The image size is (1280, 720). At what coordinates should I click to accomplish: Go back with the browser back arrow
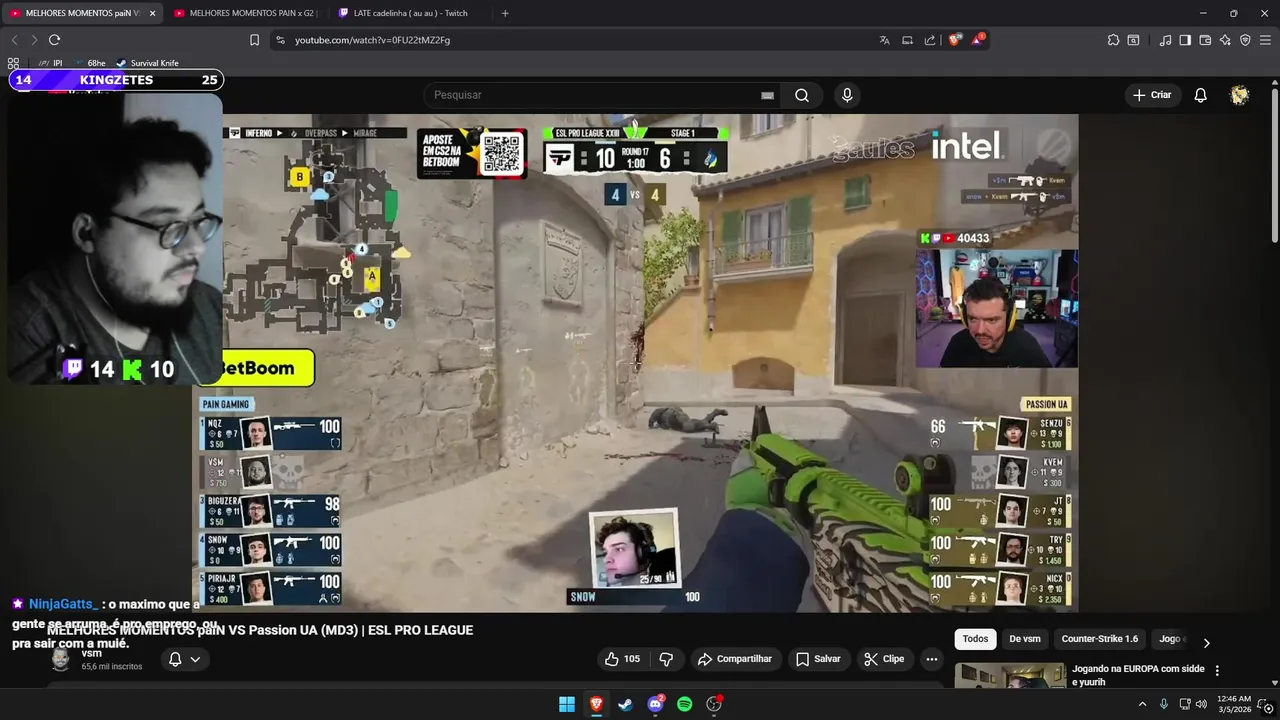click(x=14, y=40)
